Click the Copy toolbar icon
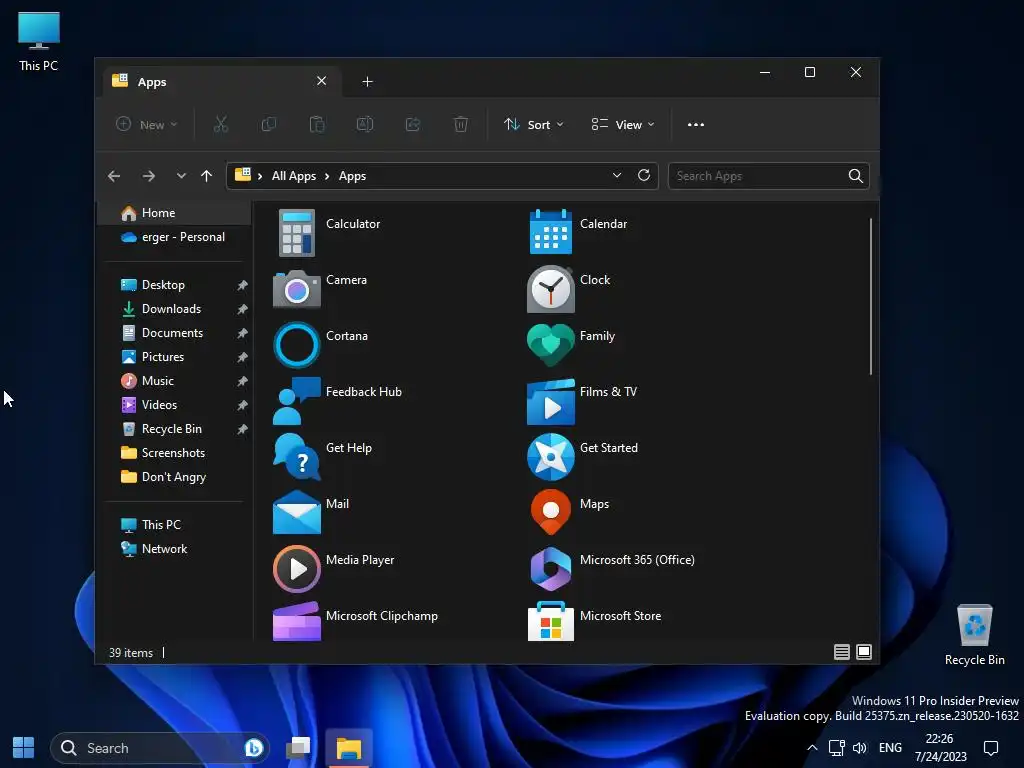 point(269,124)
